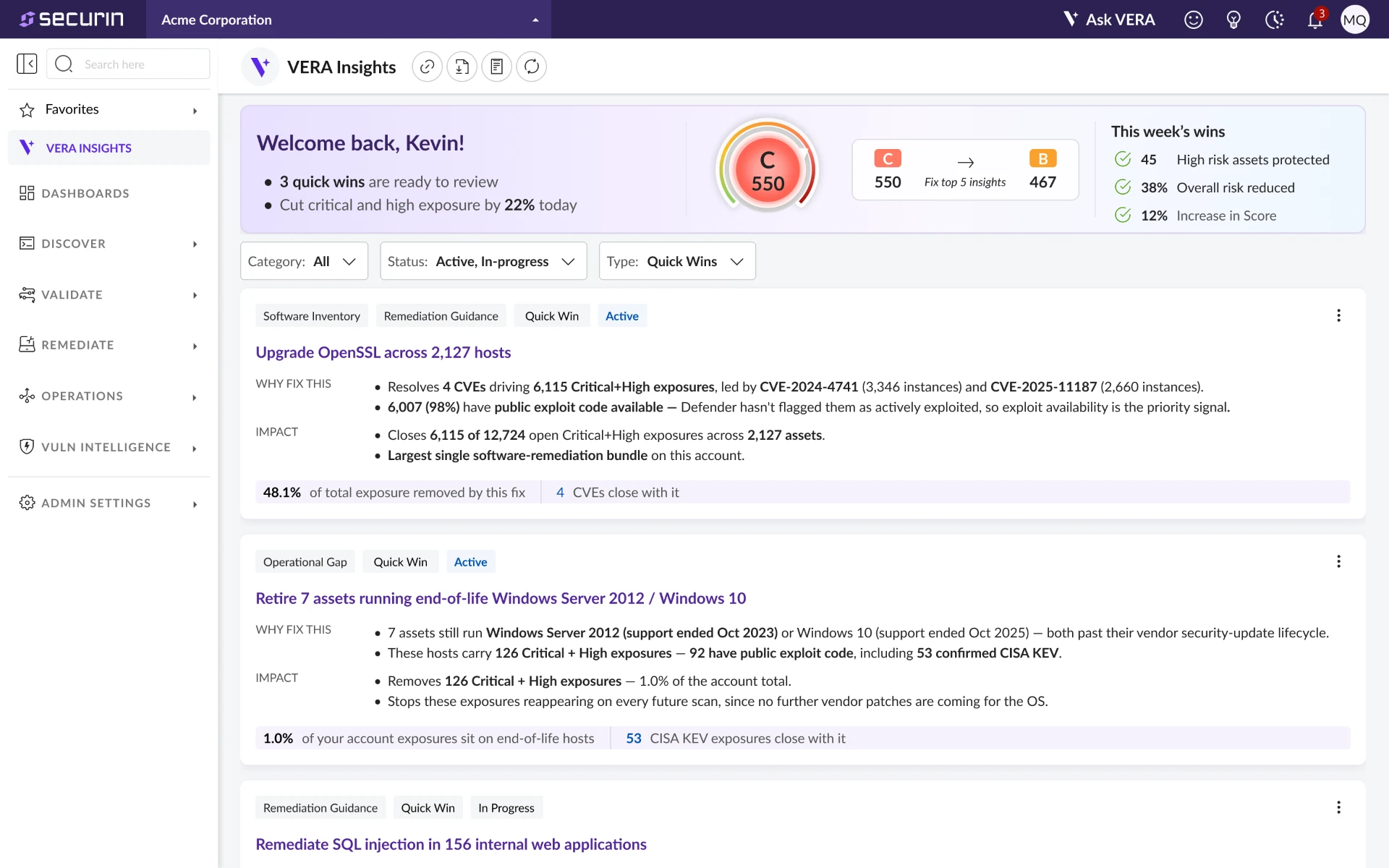Image resolution: width=1389 pixels, height=868 pixels.
Task: Refresh insights with the circular arrow icon
Action: tap(531, 67)
